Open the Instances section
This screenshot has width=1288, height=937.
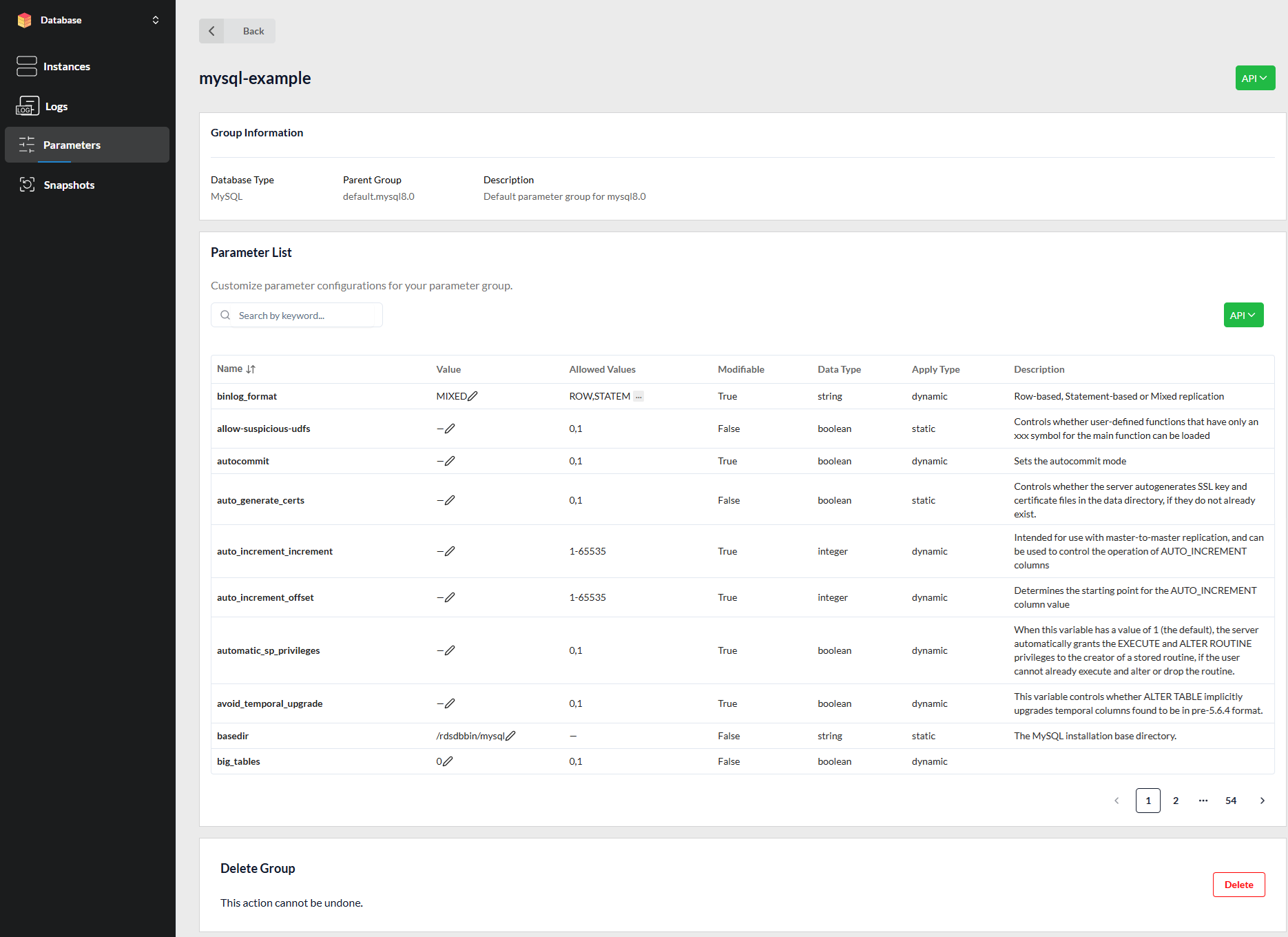pos(66,66)
